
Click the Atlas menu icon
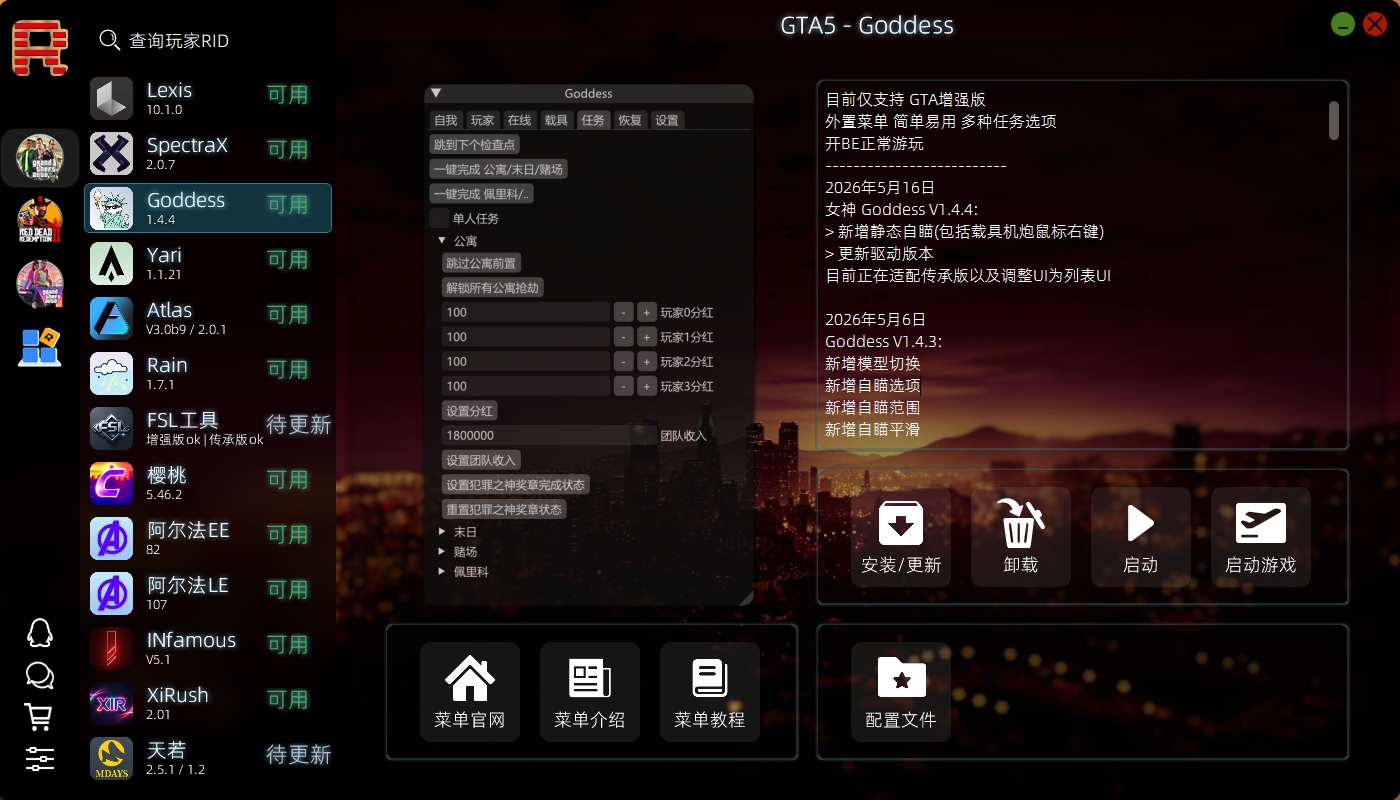[x=111, y=318]
